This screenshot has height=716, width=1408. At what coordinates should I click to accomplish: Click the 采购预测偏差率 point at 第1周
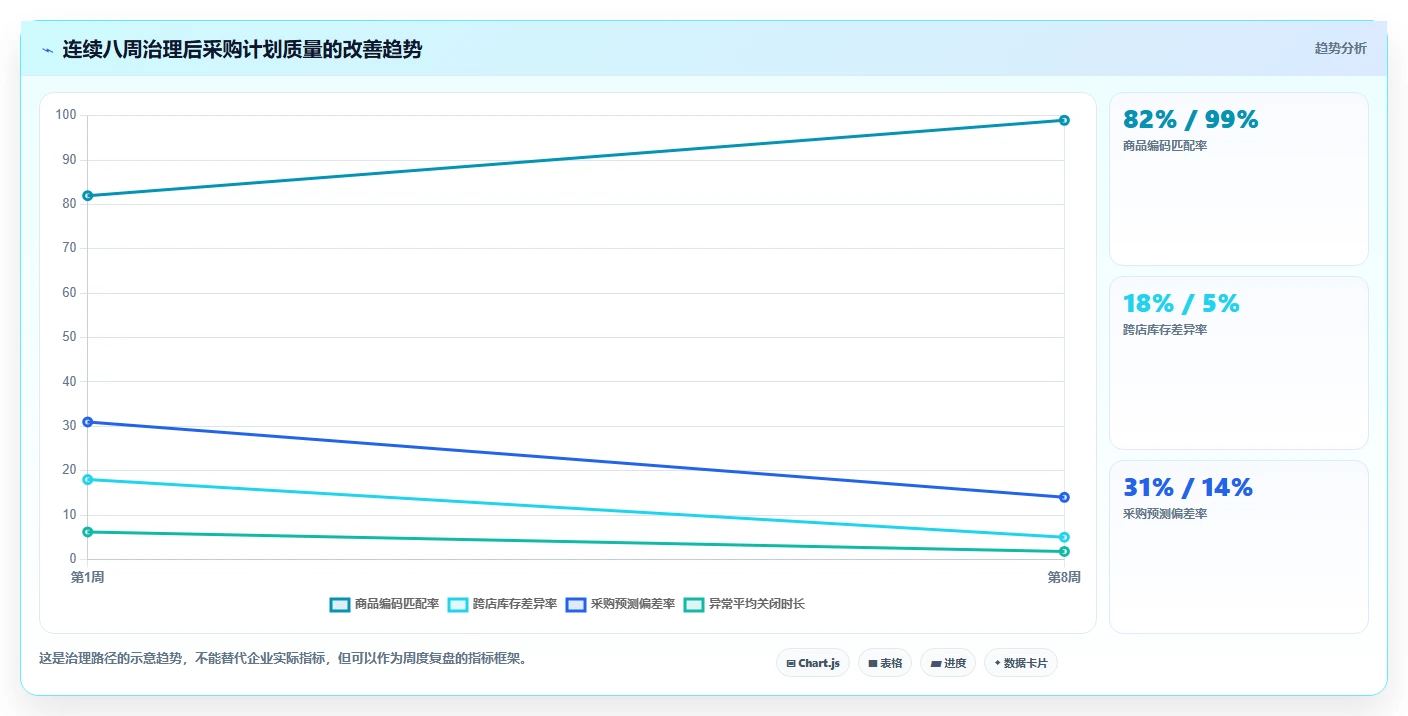pyautogui.click(x=88, y=422)
